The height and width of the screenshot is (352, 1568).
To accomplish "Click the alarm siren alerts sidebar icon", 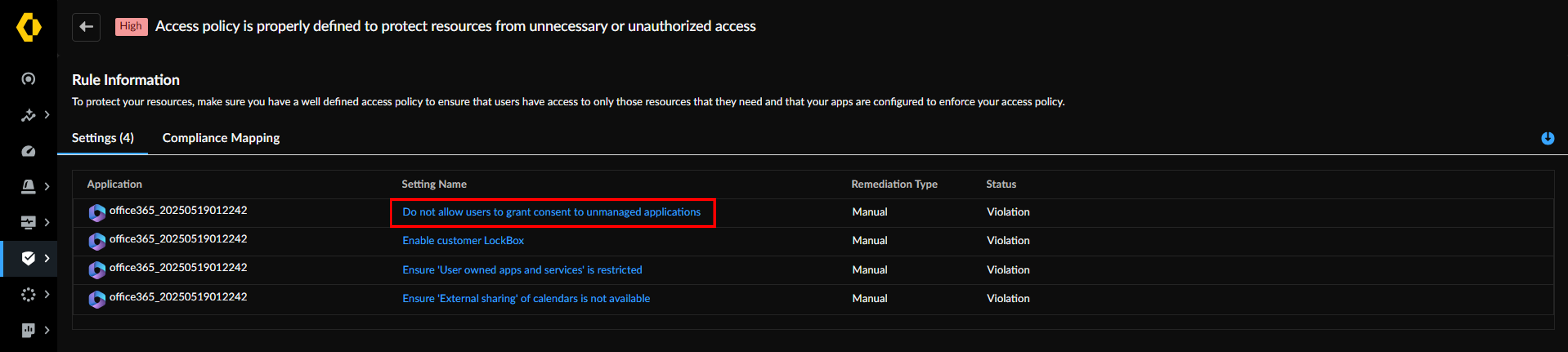I will click(x=29, y=186).
